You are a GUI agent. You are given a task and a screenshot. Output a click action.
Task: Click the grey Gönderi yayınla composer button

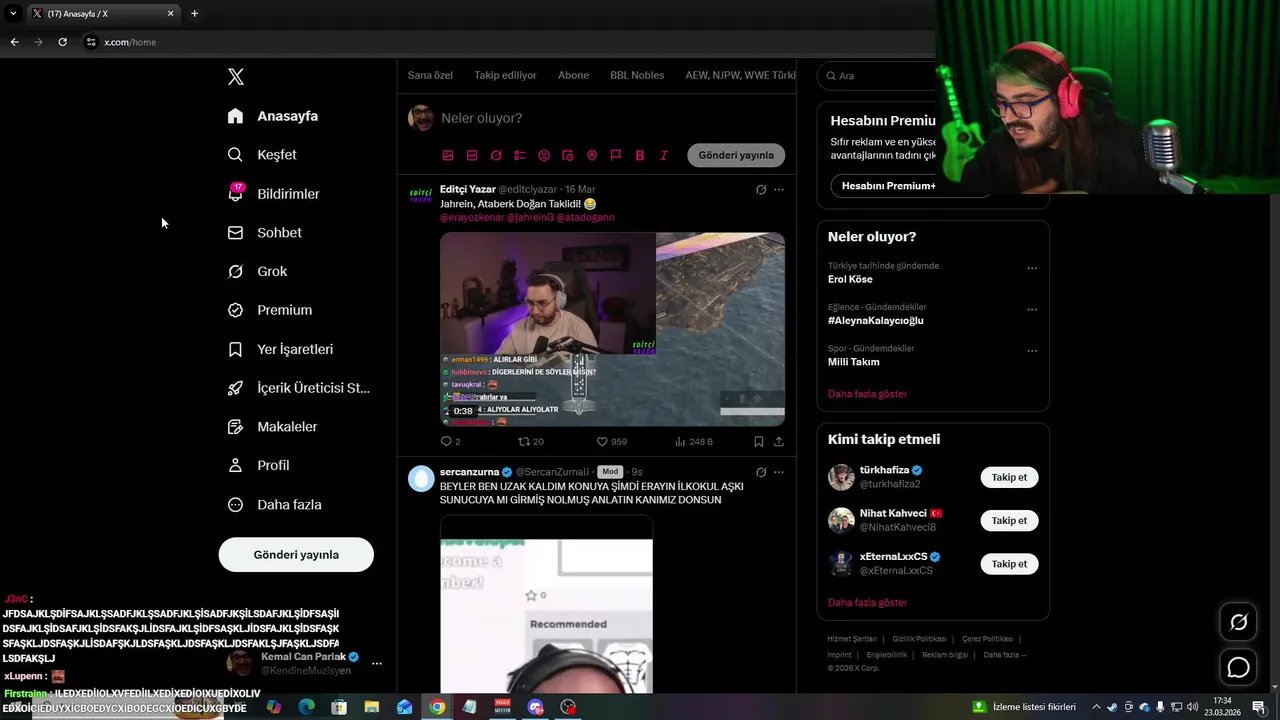(736, 156)
